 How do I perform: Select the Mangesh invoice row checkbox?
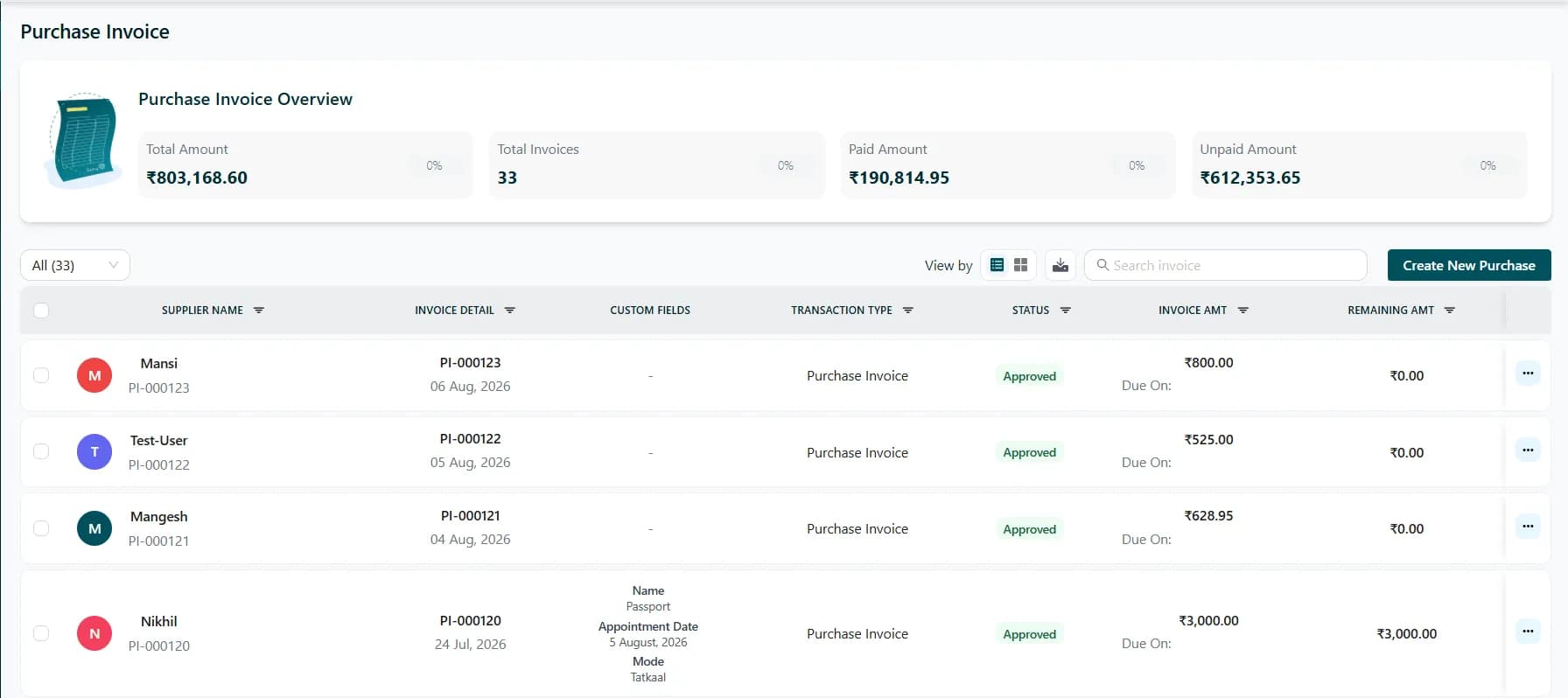click(x=41, y=528)
